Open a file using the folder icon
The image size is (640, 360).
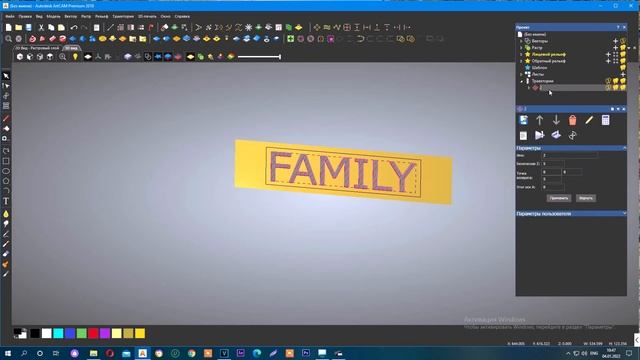[18, 27]
